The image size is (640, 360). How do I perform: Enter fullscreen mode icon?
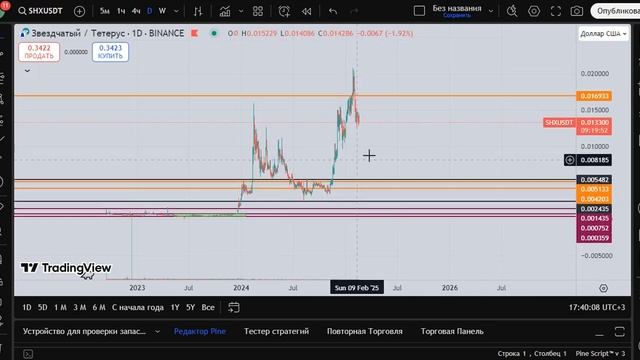point(556,11)
